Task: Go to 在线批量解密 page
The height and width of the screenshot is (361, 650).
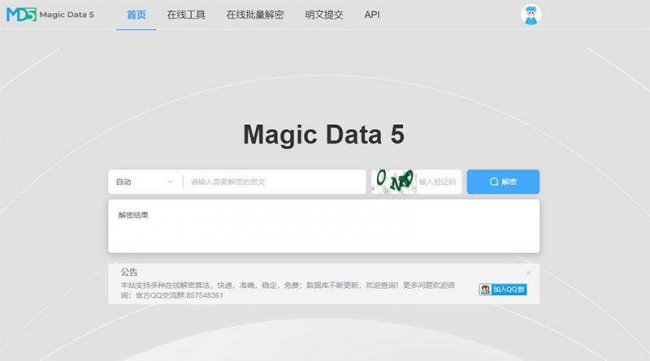Action: coord(255,15)
